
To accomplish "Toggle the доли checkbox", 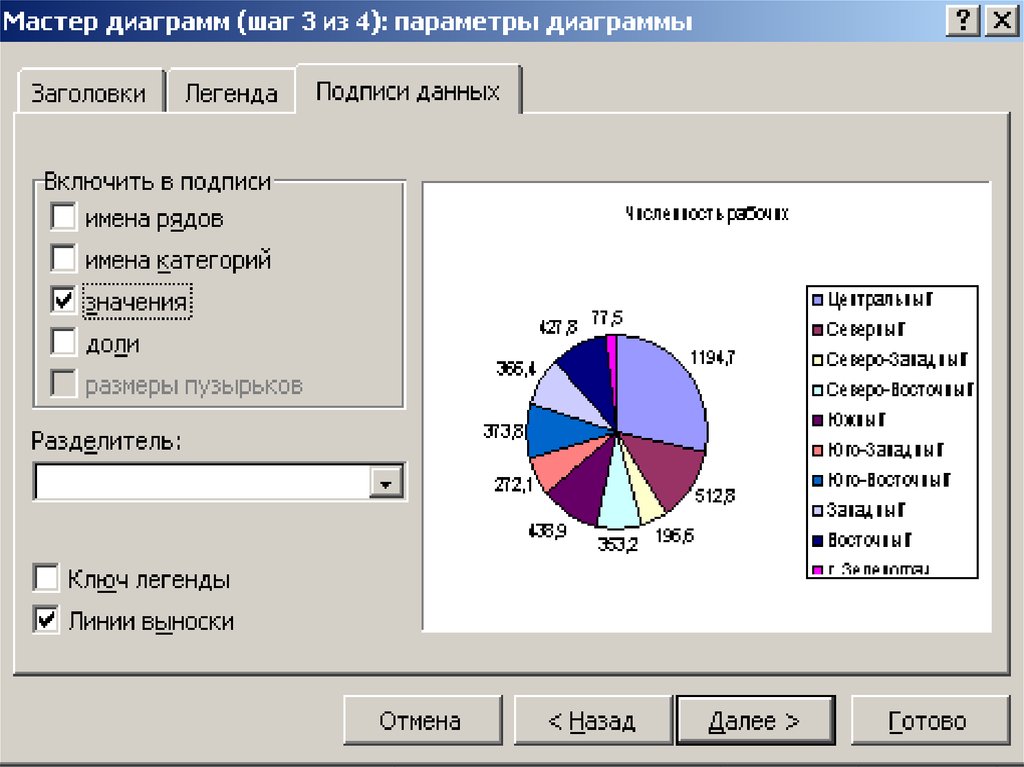I will point(63,342).
